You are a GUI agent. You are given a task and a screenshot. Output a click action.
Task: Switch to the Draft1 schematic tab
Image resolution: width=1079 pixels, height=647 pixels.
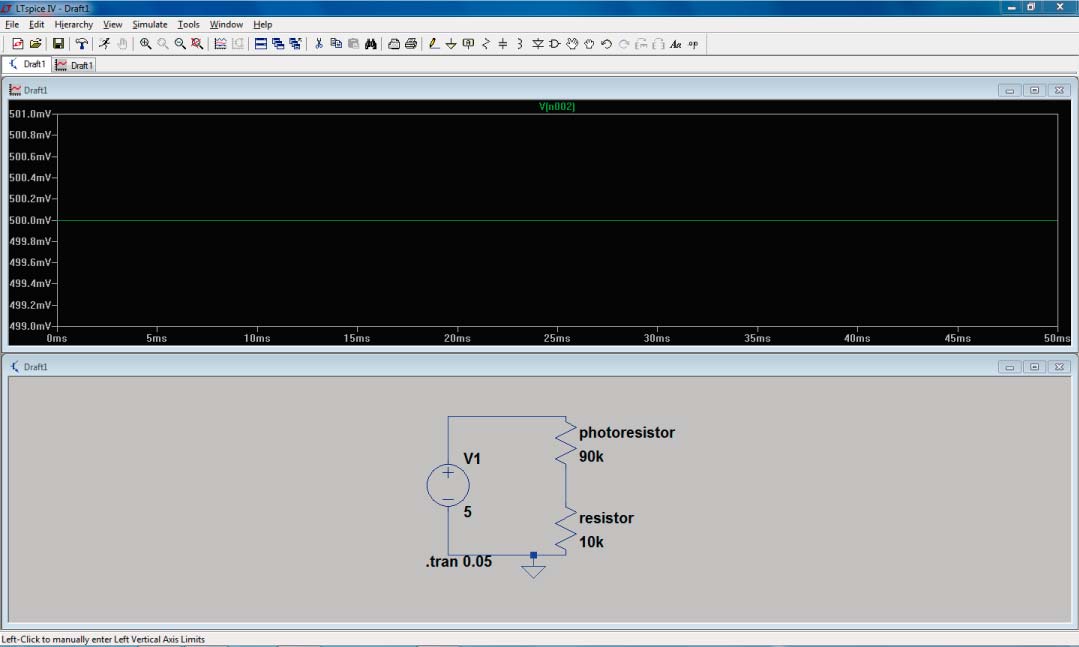(x=27, y=65)
